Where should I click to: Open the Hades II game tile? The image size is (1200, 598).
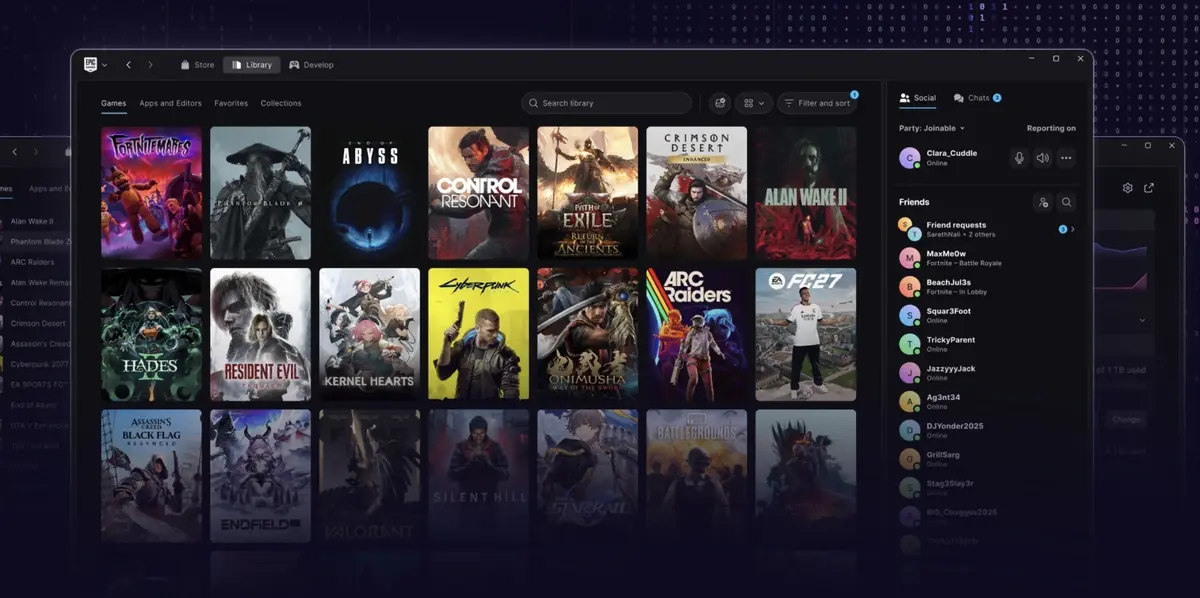[x=151, y=334]
